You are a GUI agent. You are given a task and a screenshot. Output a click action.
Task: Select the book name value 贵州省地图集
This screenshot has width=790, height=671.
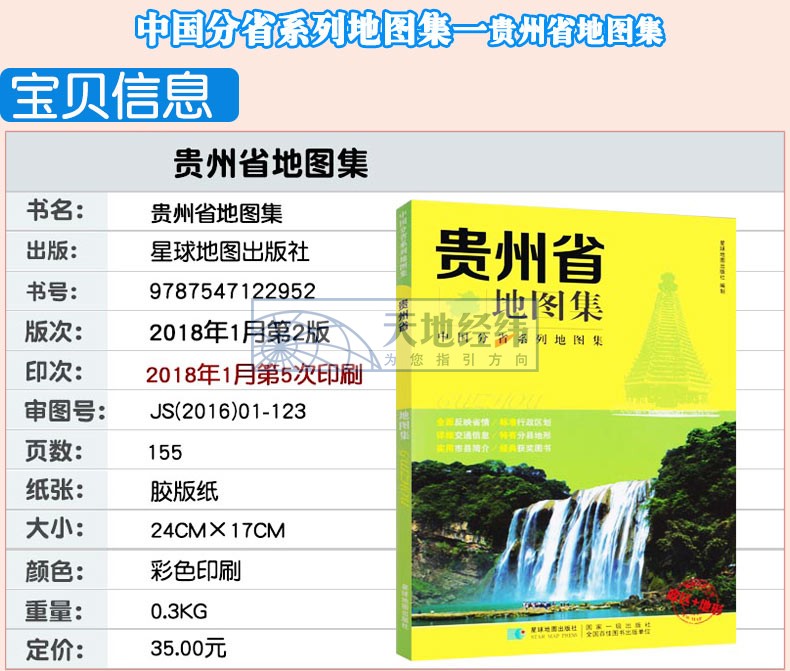pyautogui.click(x=217, y=213)
